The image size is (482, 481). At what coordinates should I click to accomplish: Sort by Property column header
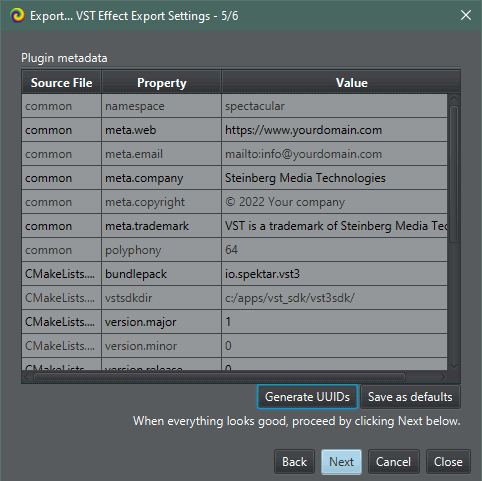coord(162,83)
